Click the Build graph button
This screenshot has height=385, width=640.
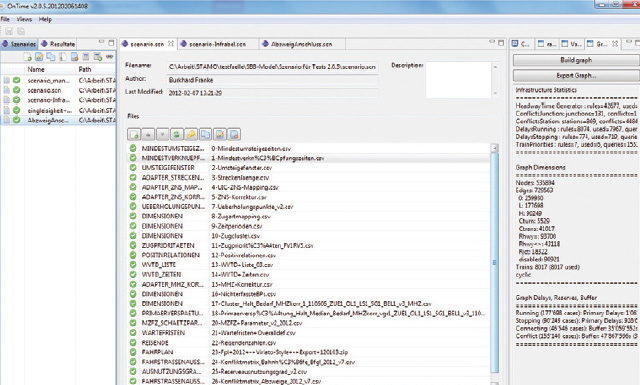576,60
